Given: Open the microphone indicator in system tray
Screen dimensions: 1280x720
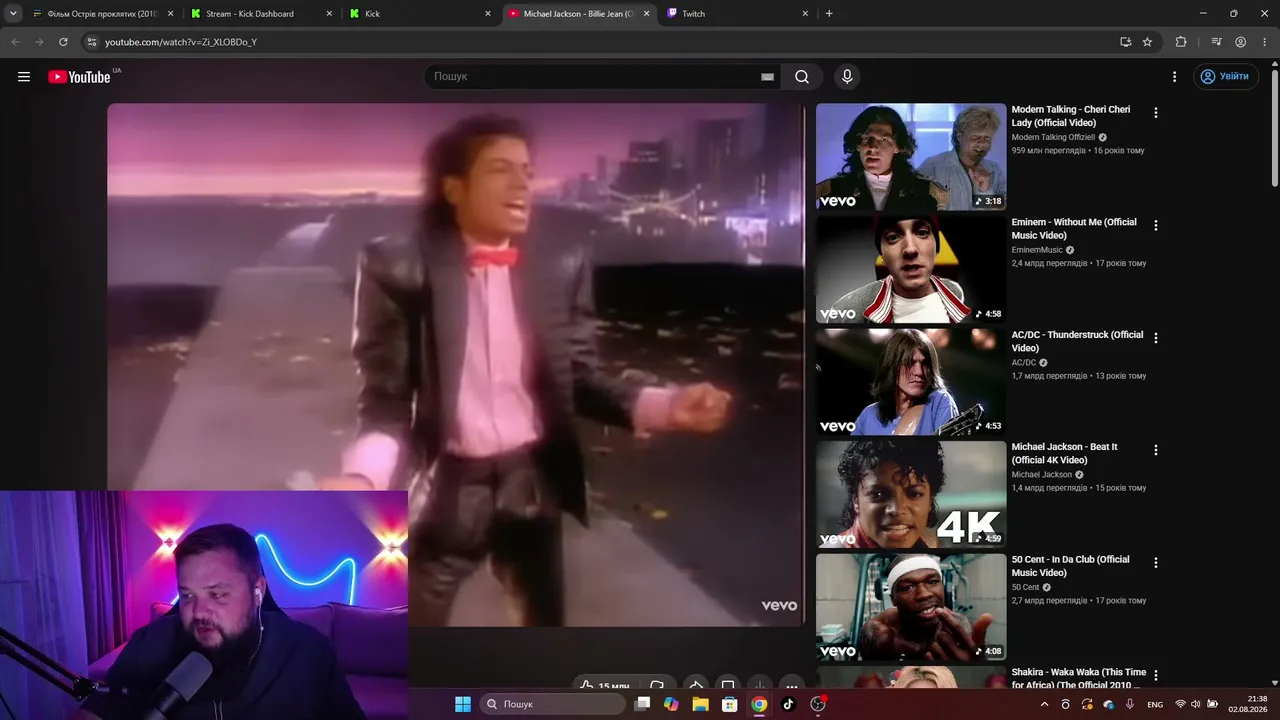Looking at the screenshot, I should 1130,704.
